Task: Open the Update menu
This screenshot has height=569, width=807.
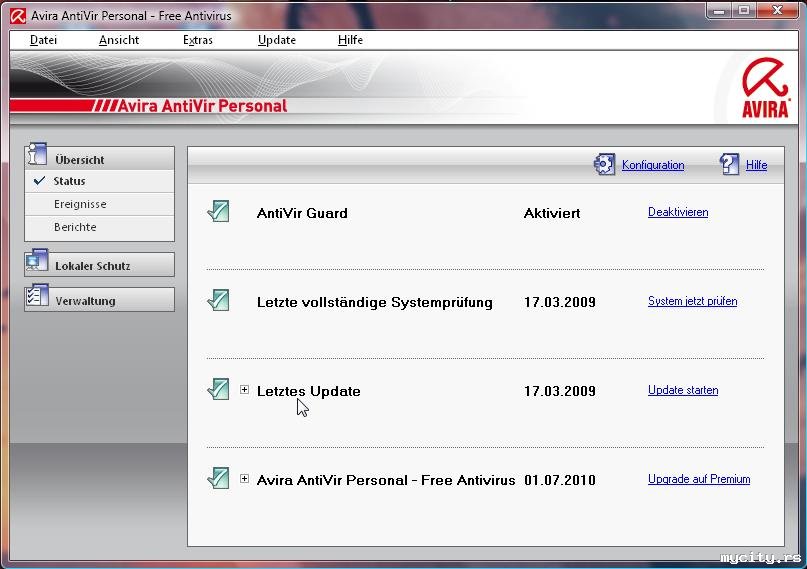Action: (277, 40)
